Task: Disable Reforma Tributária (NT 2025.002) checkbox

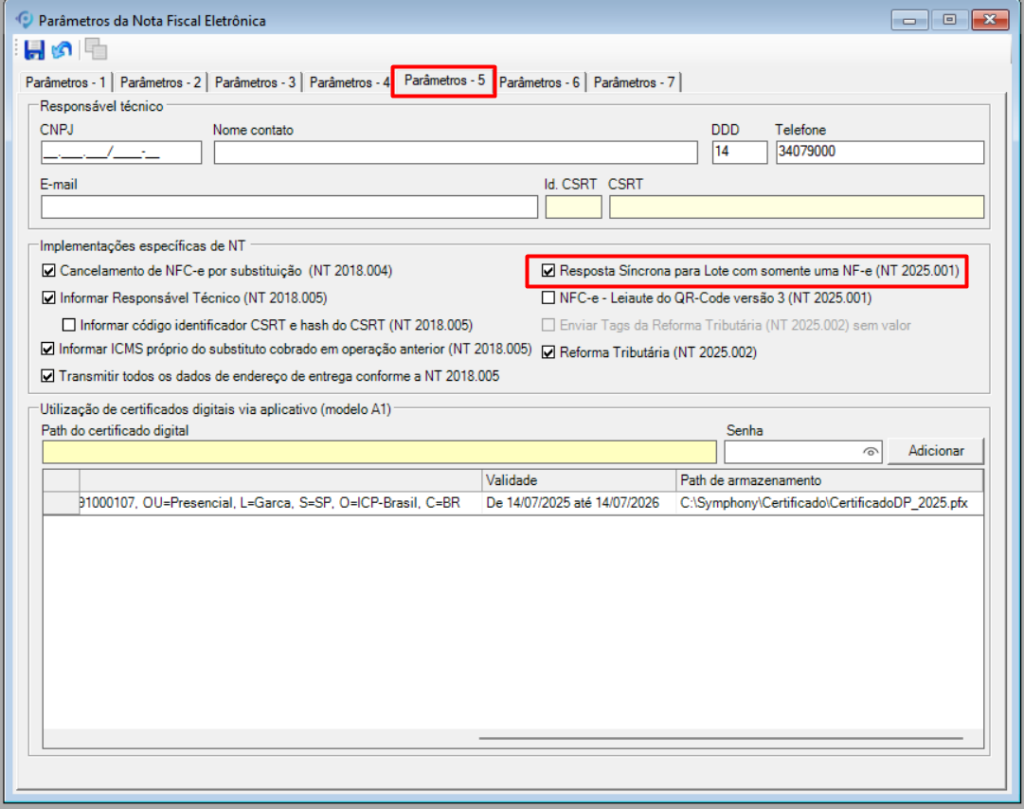Action: (548, 352)
